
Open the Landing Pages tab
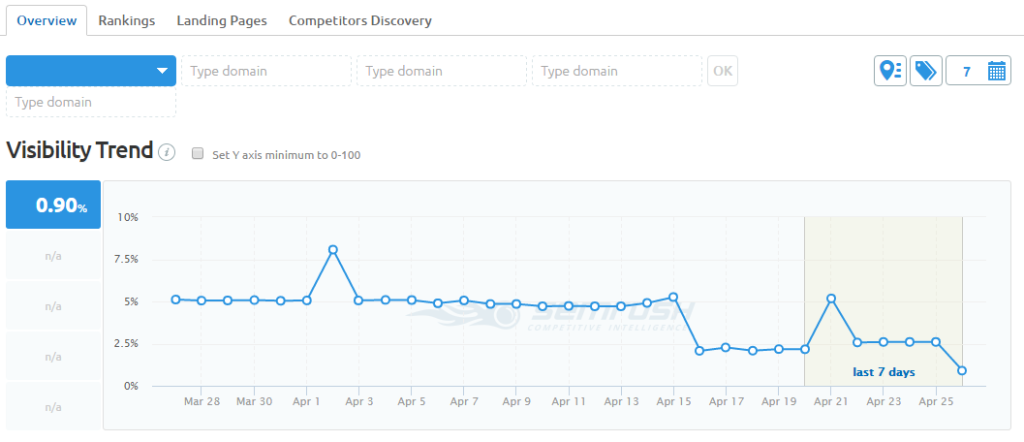pyautogui.click(x=221, y=20)
